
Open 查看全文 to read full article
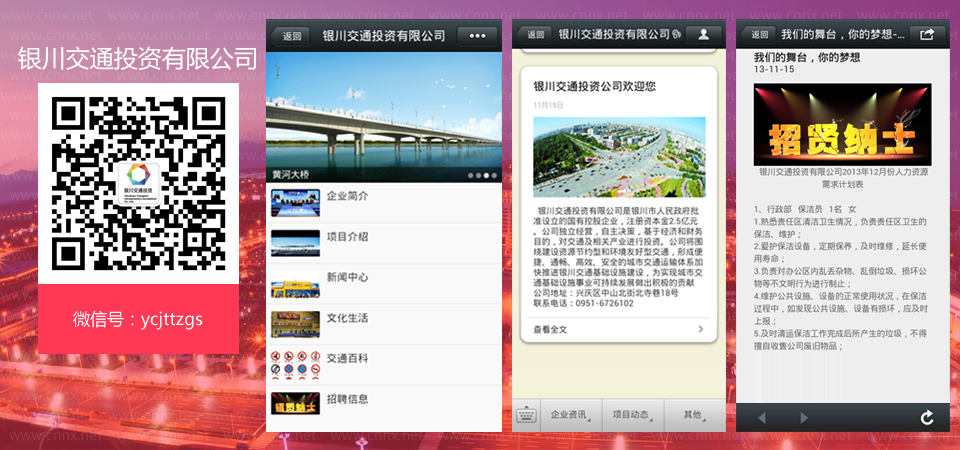pos(618,329)
